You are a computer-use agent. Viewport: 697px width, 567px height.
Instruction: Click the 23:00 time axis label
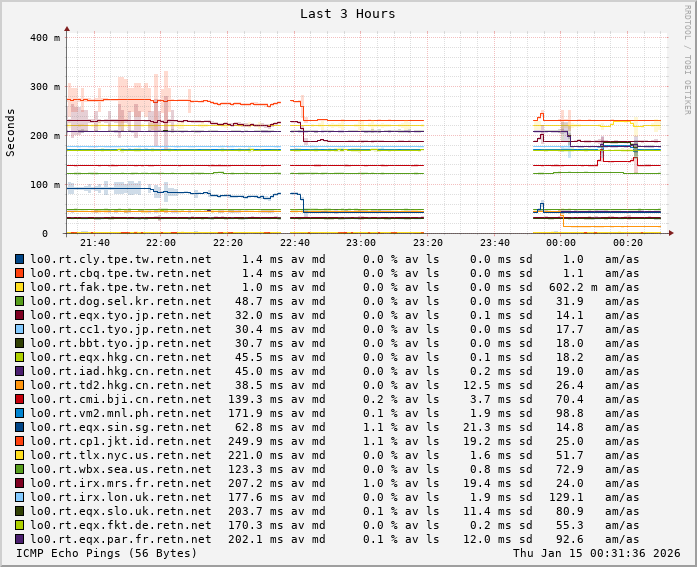(x=361, y=243)
